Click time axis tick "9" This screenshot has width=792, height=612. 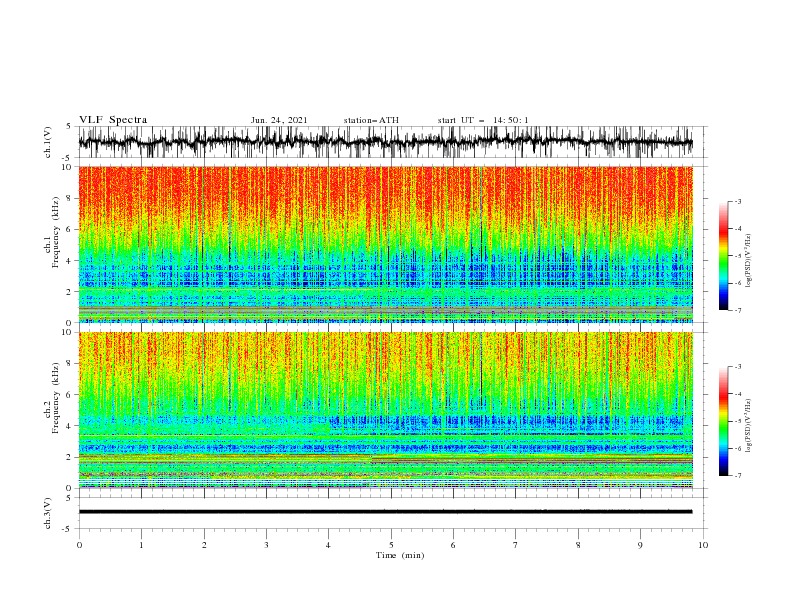[x=640, y=546]
